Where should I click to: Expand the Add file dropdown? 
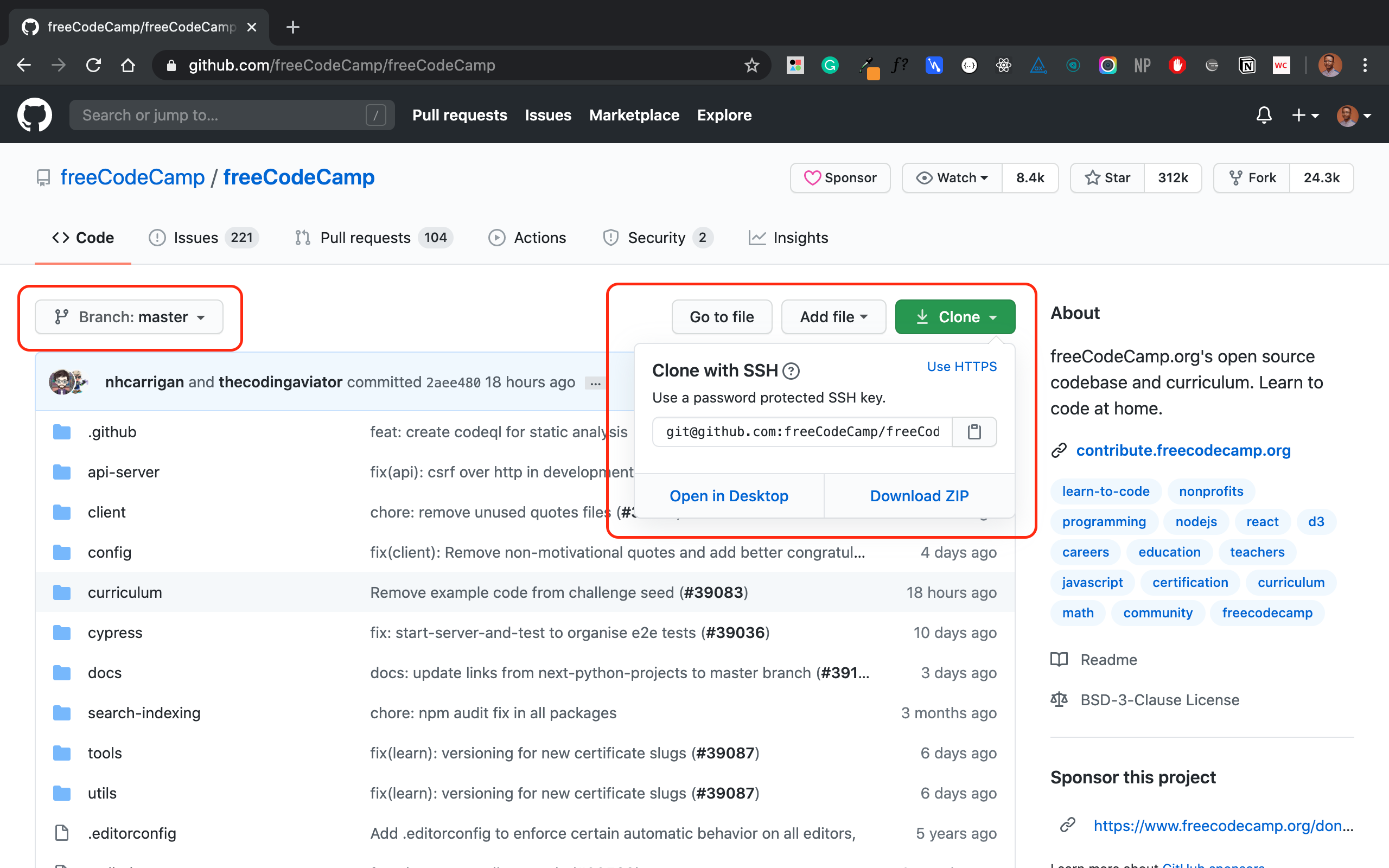(x=833, y=316)
